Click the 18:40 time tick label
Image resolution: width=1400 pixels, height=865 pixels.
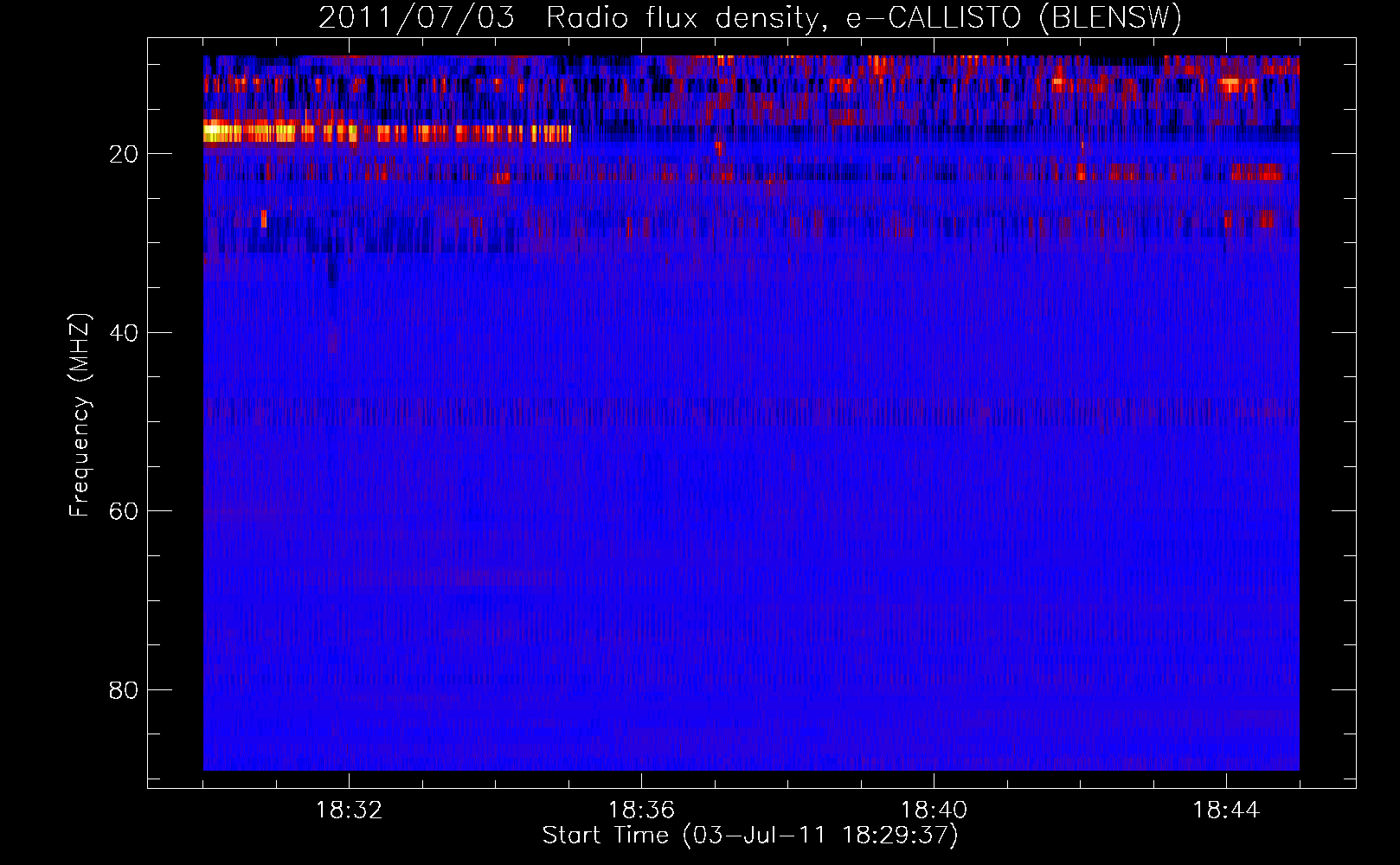[x=934, y=811]
